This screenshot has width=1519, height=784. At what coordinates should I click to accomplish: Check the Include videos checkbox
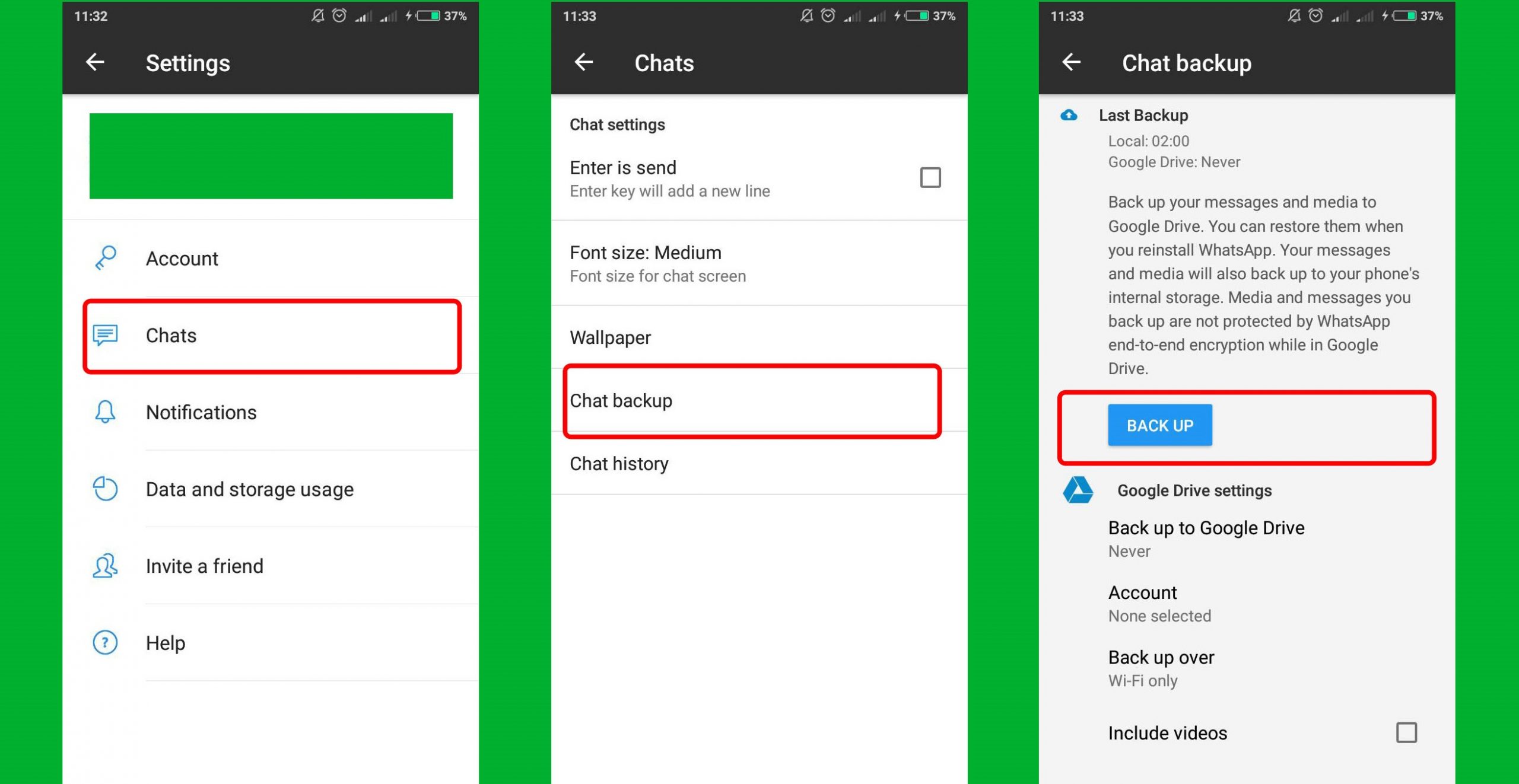point(1406,732)
